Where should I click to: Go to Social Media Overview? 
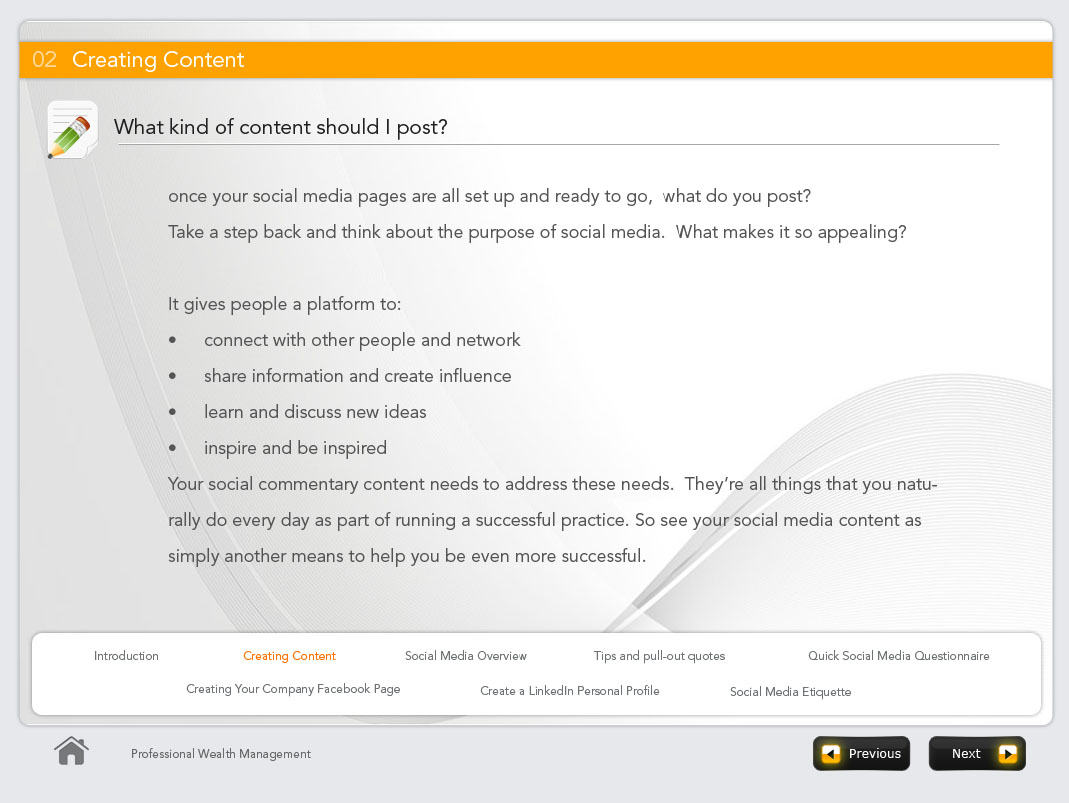point(466,656)
